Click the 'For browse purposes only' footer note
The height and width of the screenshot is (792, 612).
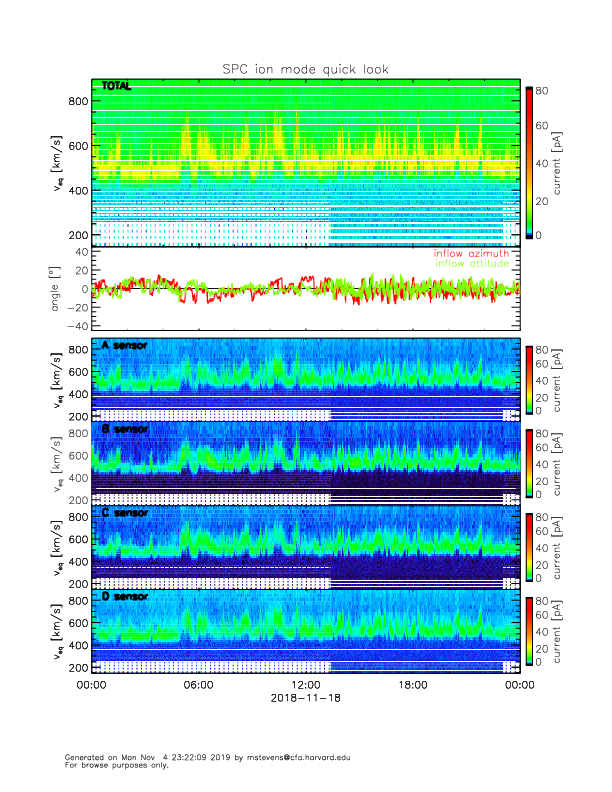point(113,765)
